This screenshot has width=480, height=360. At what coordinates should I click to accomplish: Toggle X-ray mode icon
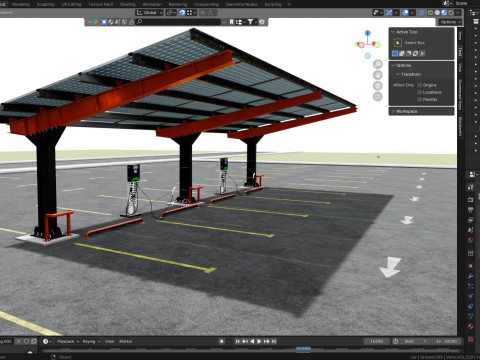pyautogui.click(x=422, y=13)
